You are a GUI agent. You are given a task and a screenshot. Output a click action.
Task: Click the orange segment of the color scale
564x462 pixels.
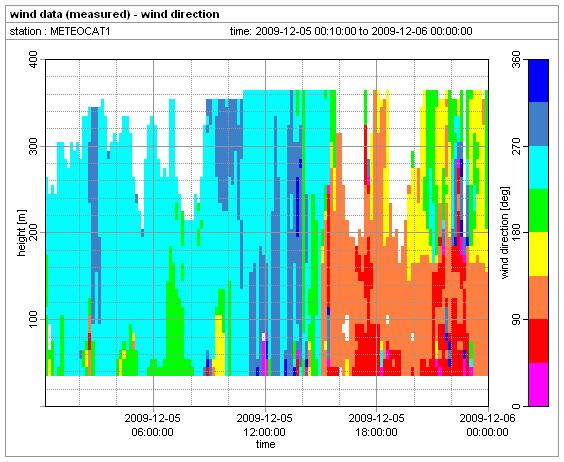tap(538, 298)
